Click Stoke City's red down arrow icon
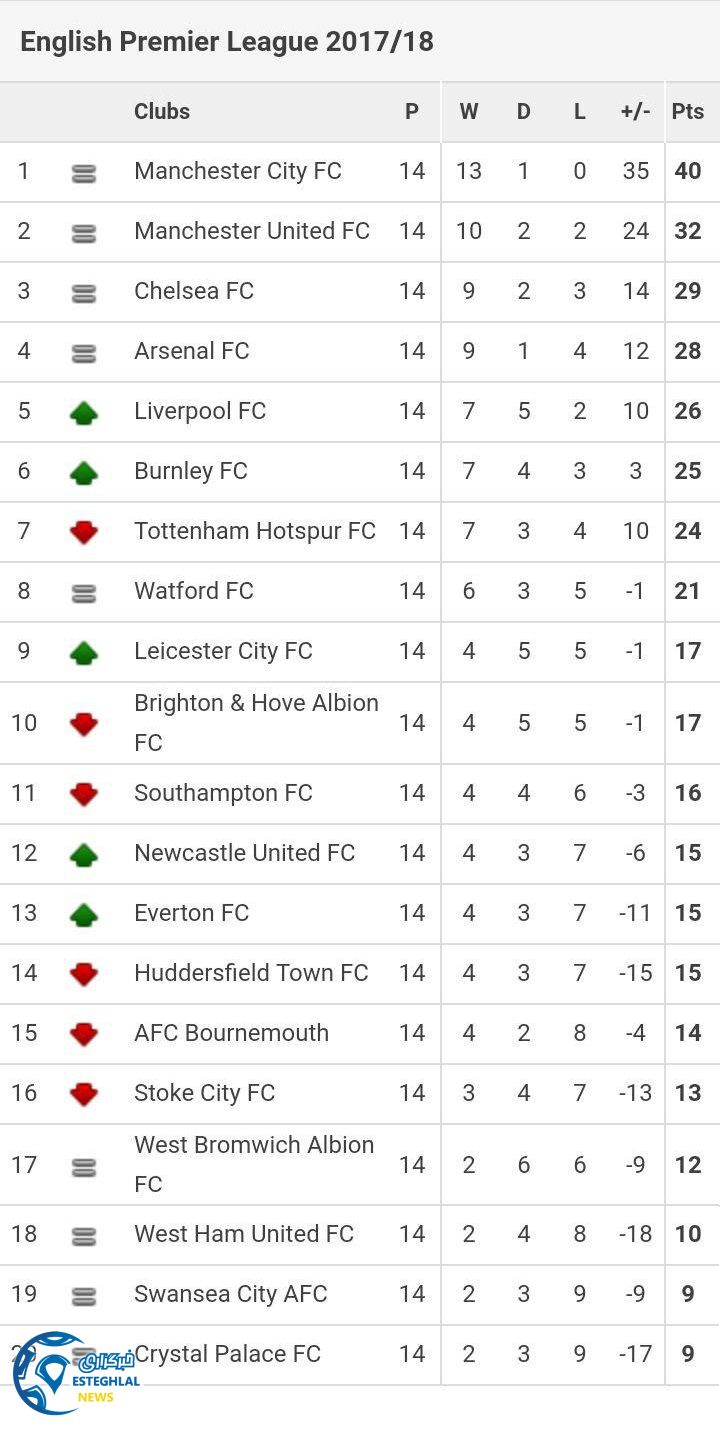Screen dimensions: 720x1437 (x=84, y=1094)
